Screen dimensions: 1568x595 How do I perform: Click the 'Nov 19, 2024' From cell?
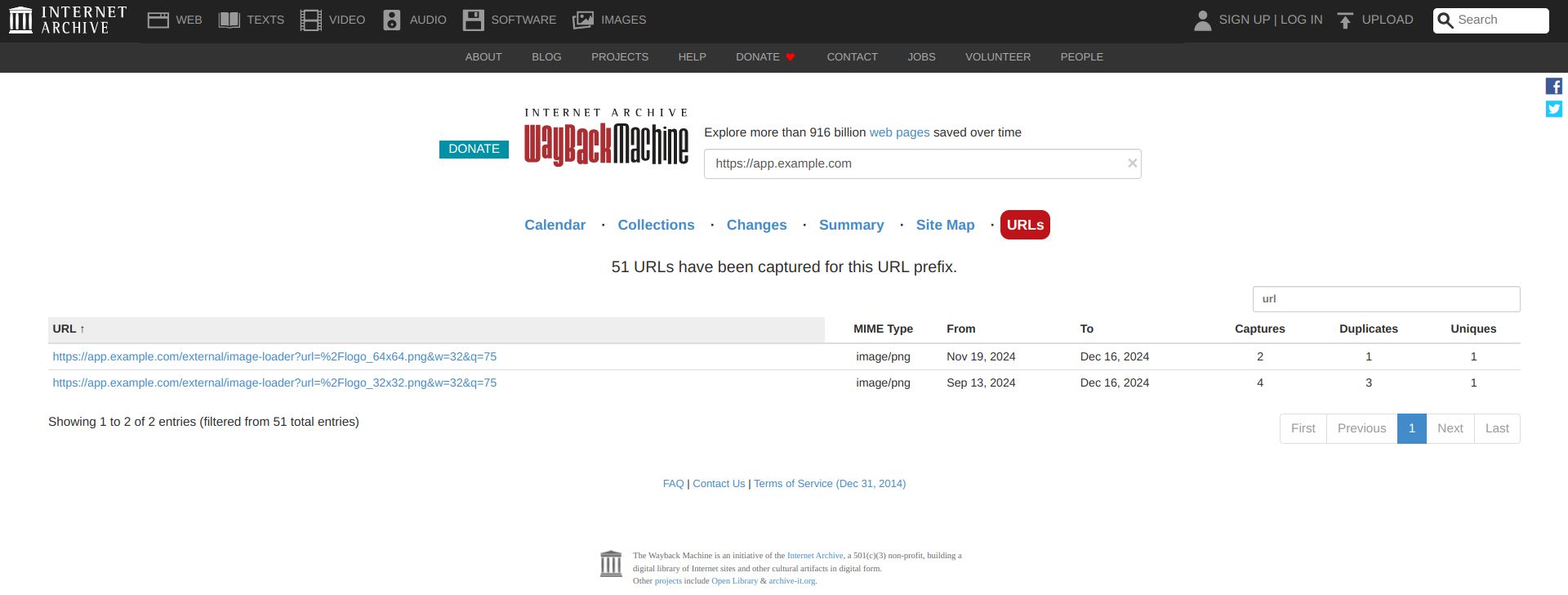tap(981, 356)
